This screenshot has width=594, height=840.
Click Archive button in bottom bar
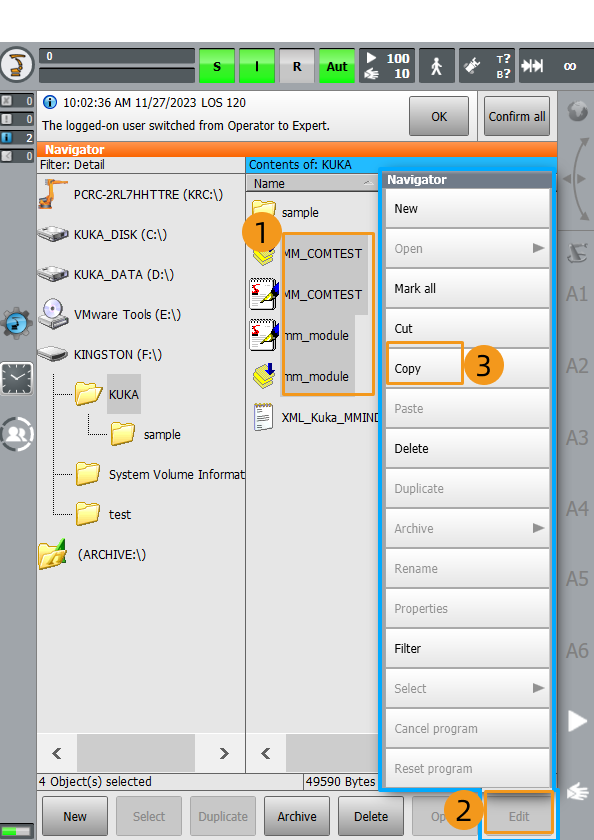click(297, 816)
